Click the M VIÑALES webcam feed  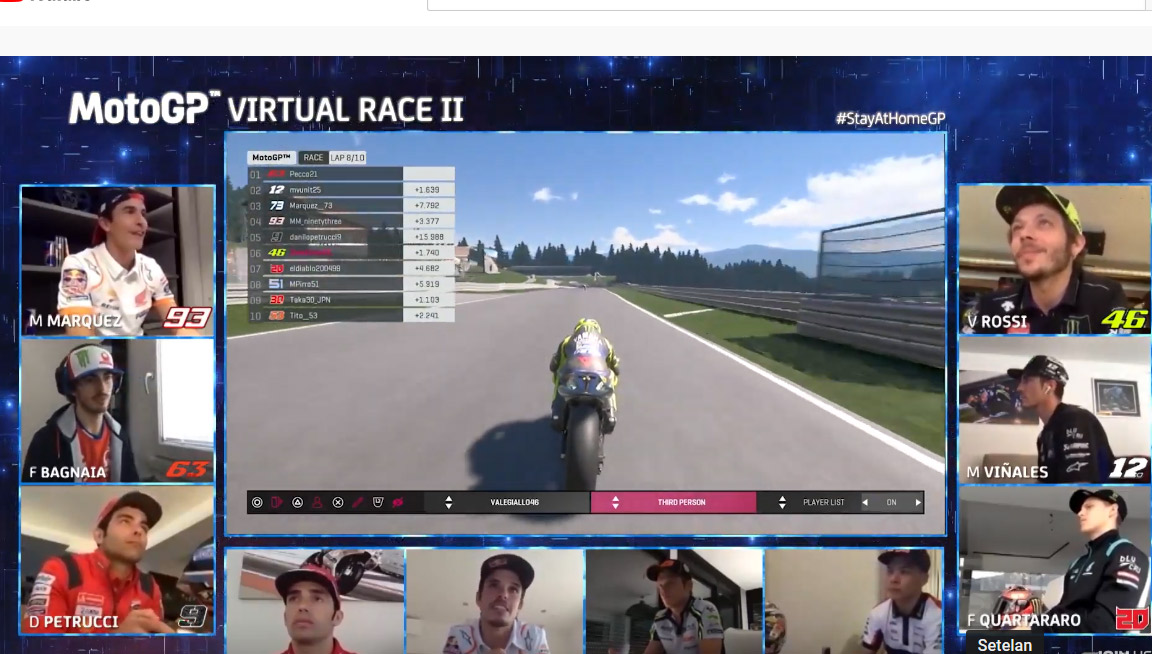pyautogui.click(x=1054, y=409)
